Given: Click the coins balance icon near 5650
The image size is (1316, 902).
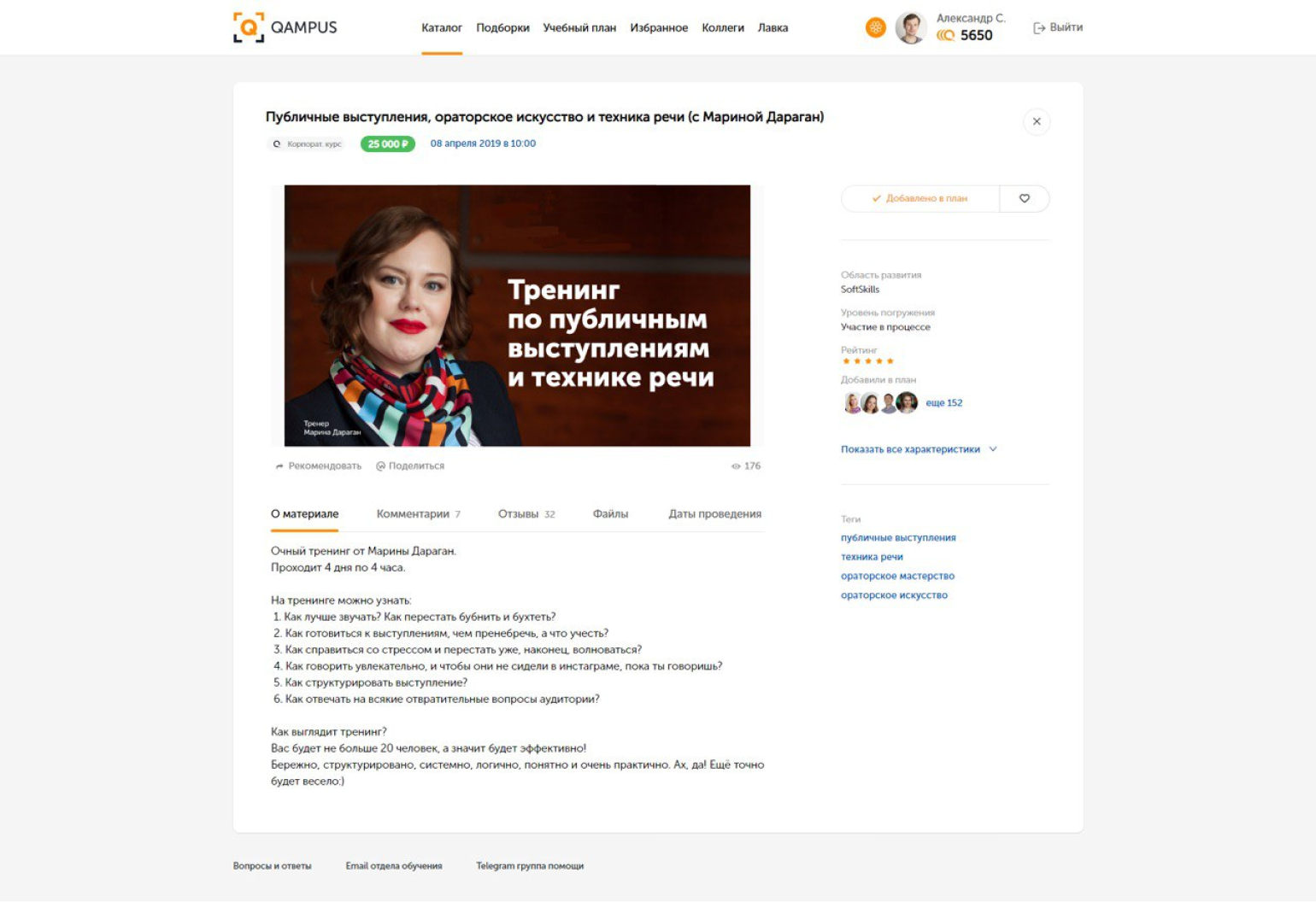Looking at the screenshot, I should click(x=945, y=36).
